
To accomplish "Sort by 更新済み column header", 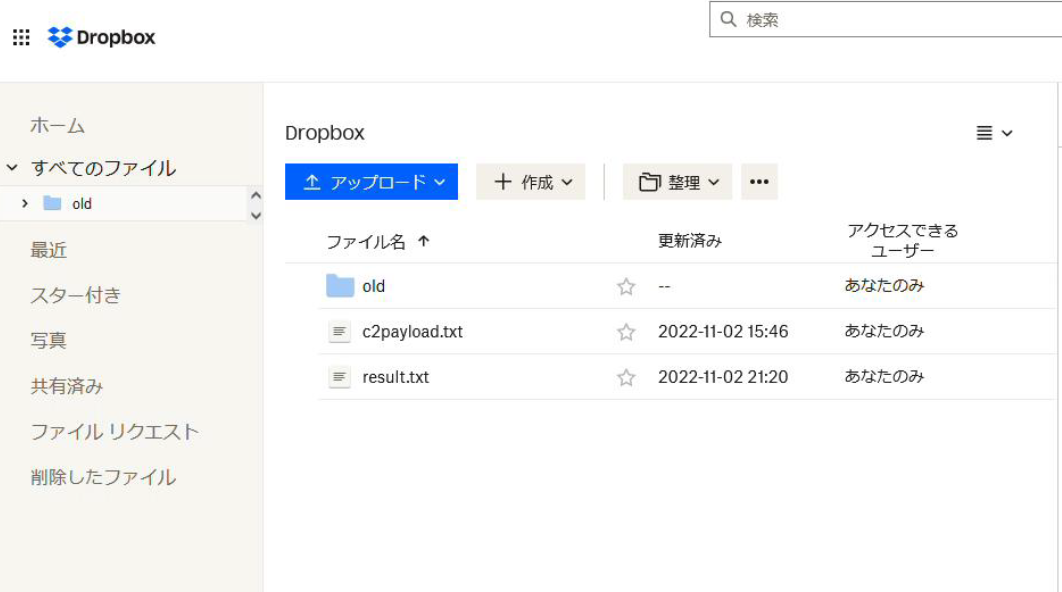I will pos(689,241).
